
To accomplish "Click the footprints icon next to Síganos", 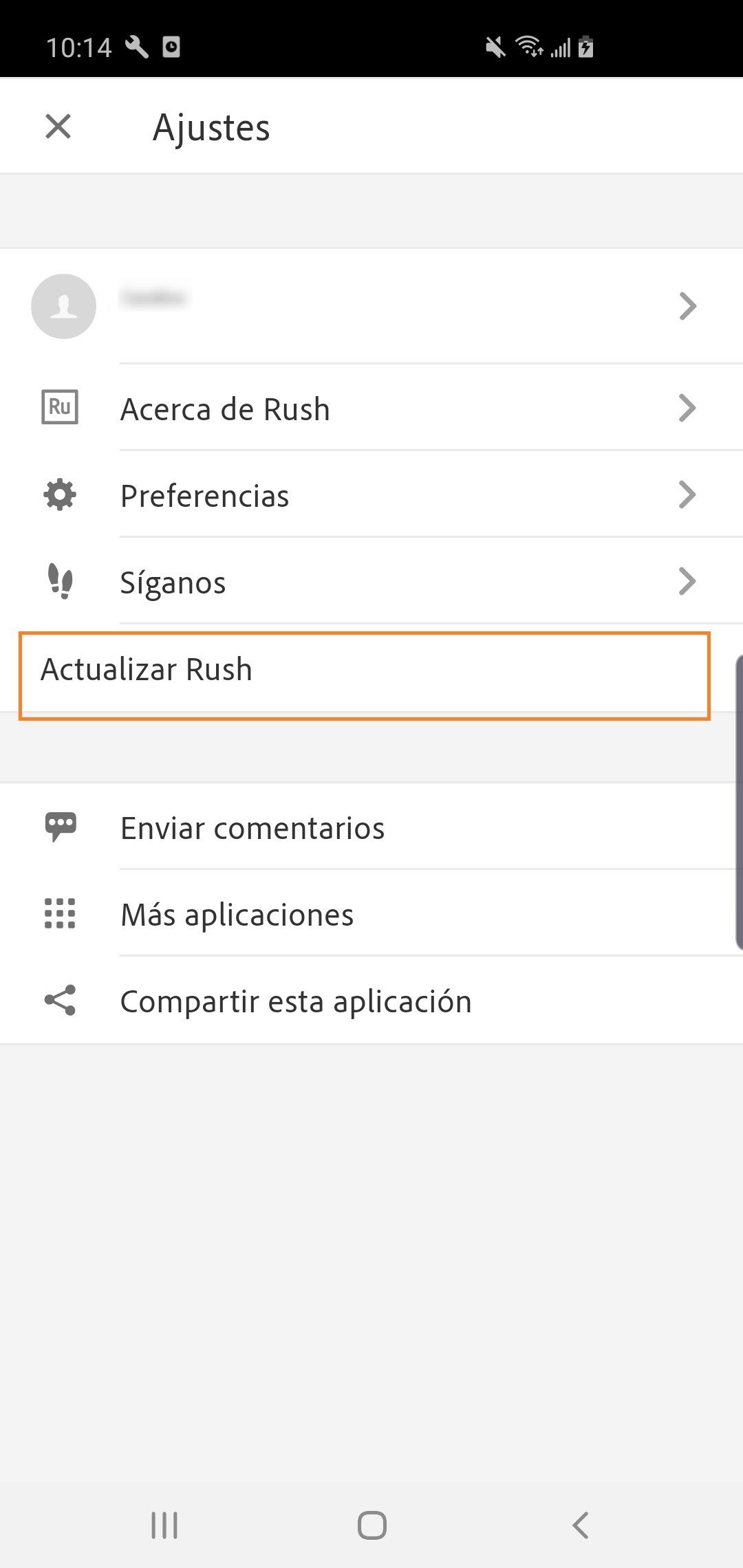I will [61, 582].
